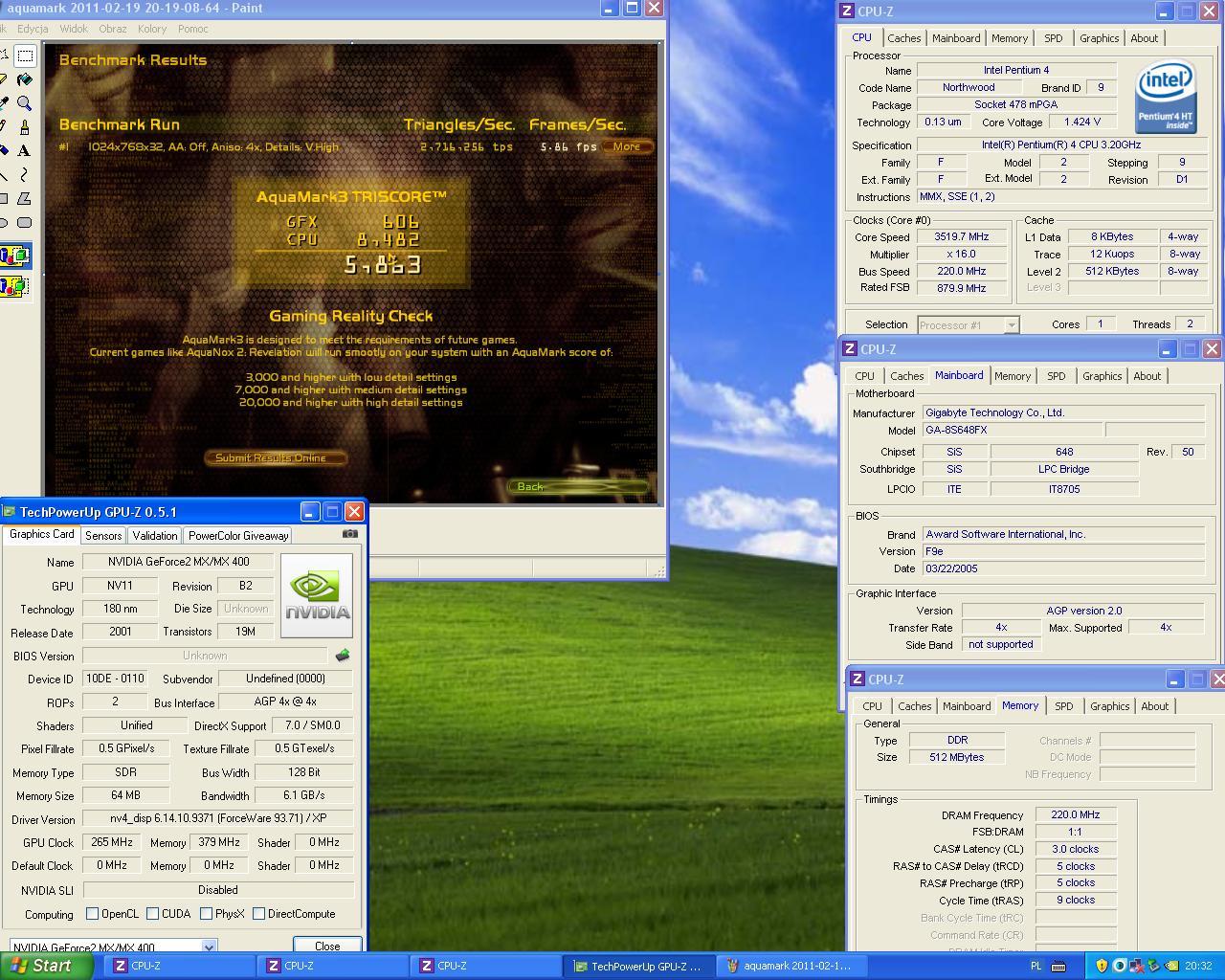Open the Windows Start menu
This screenshot has width=1225, height=980.
[46, 966]
